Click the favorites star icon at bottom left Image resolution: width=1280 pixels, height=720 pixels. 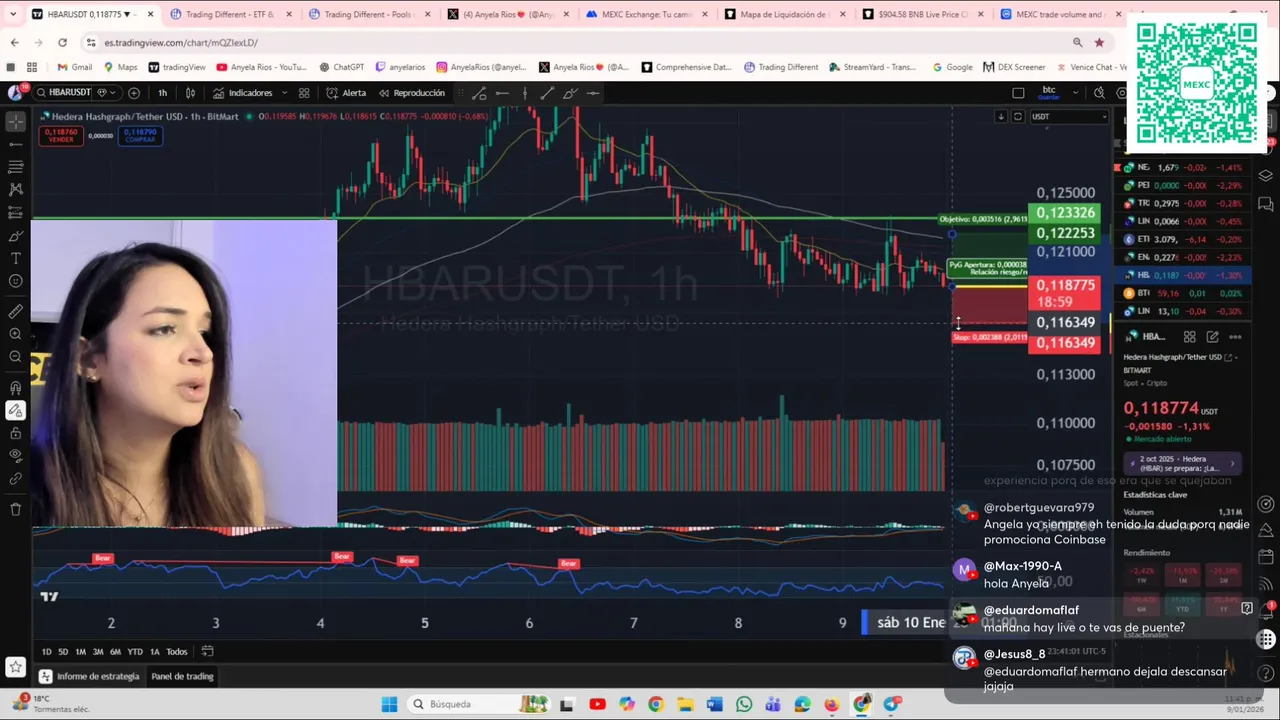pyautogui.click(x=15, y=666)
